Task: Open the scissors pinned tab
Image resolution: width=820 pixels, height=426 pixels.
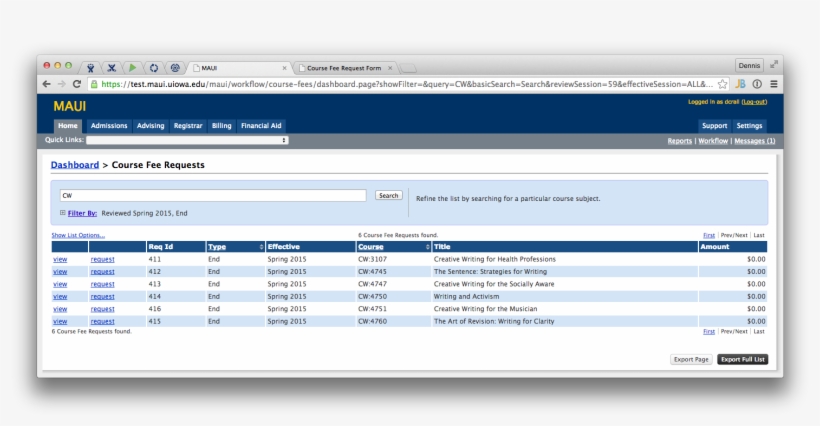Action: pos(112,67)
